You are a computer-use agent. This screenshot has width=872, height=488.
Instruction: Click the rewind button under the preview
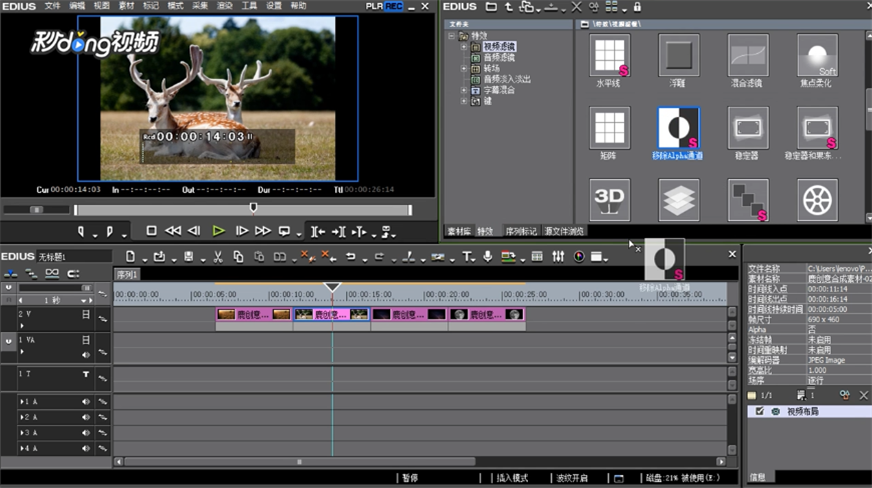(x=173, y=231)
